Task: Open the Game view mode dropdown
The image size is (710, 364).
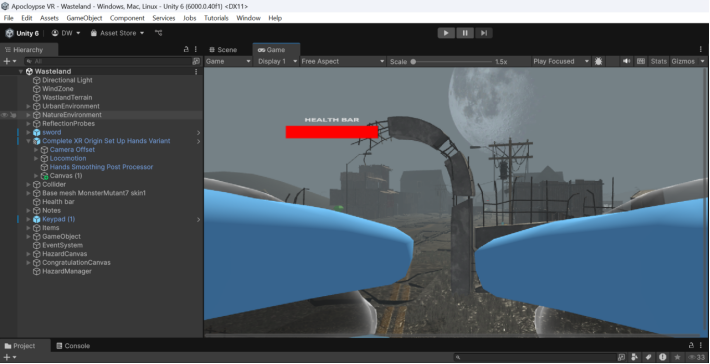Action: 228,61
